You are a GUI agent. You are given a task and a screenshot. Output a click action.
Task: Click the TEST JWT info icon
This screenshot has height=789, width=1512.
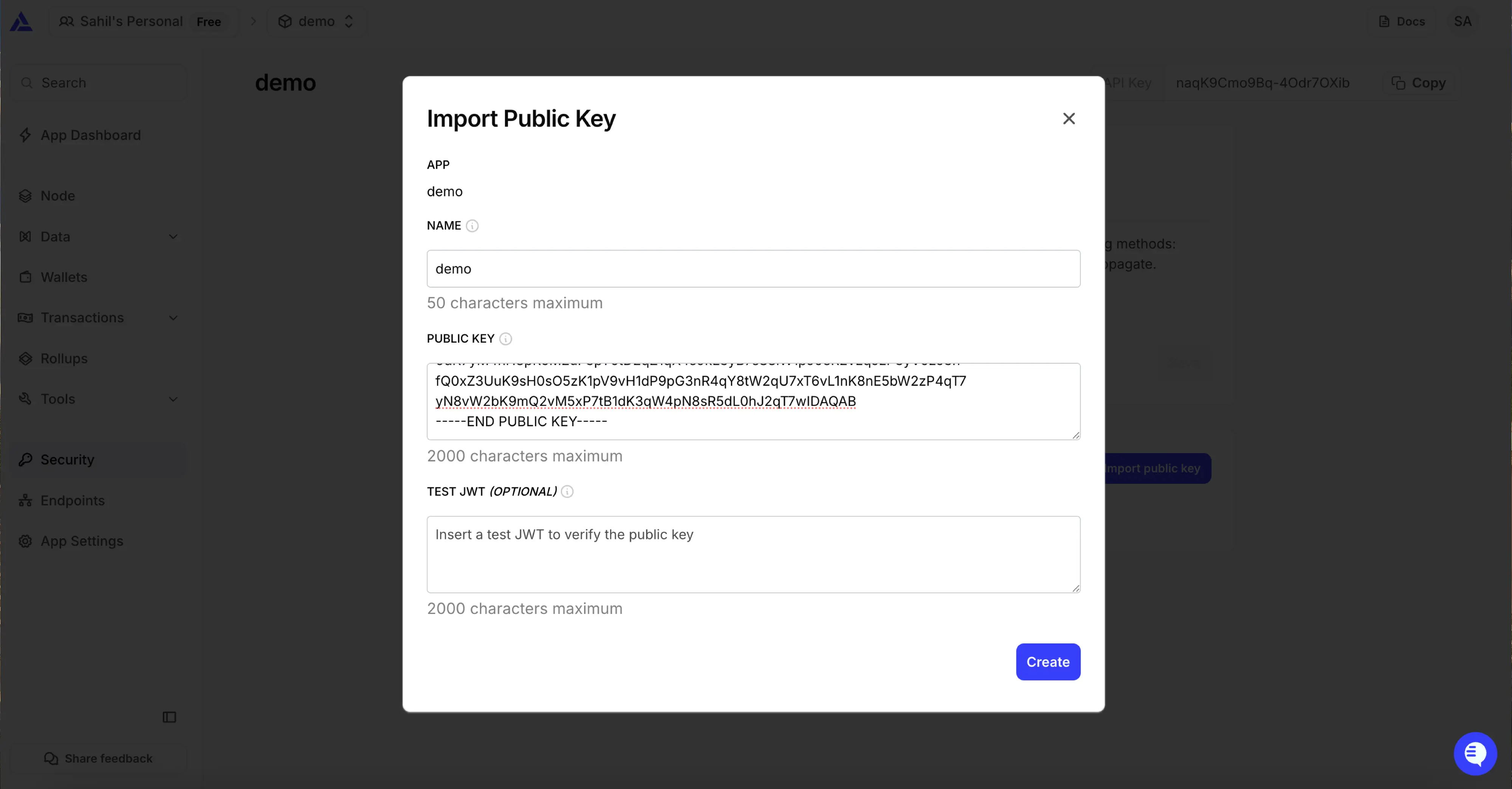[x=567, y=492]
